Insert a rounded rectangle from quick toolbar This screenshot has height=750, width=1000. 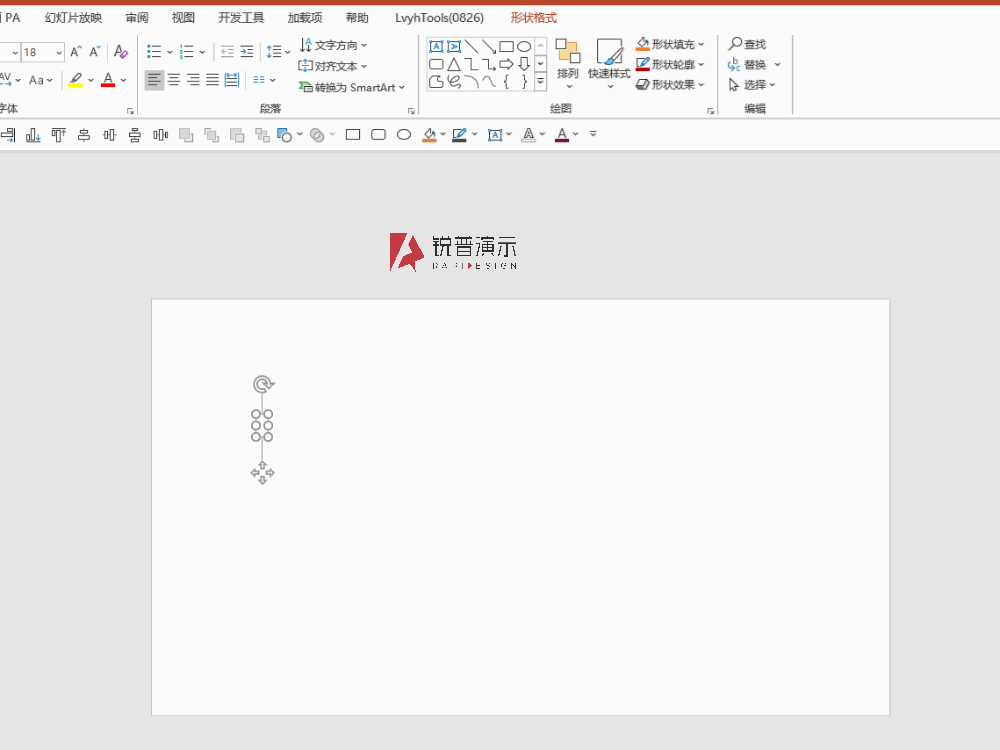point(378,135)
